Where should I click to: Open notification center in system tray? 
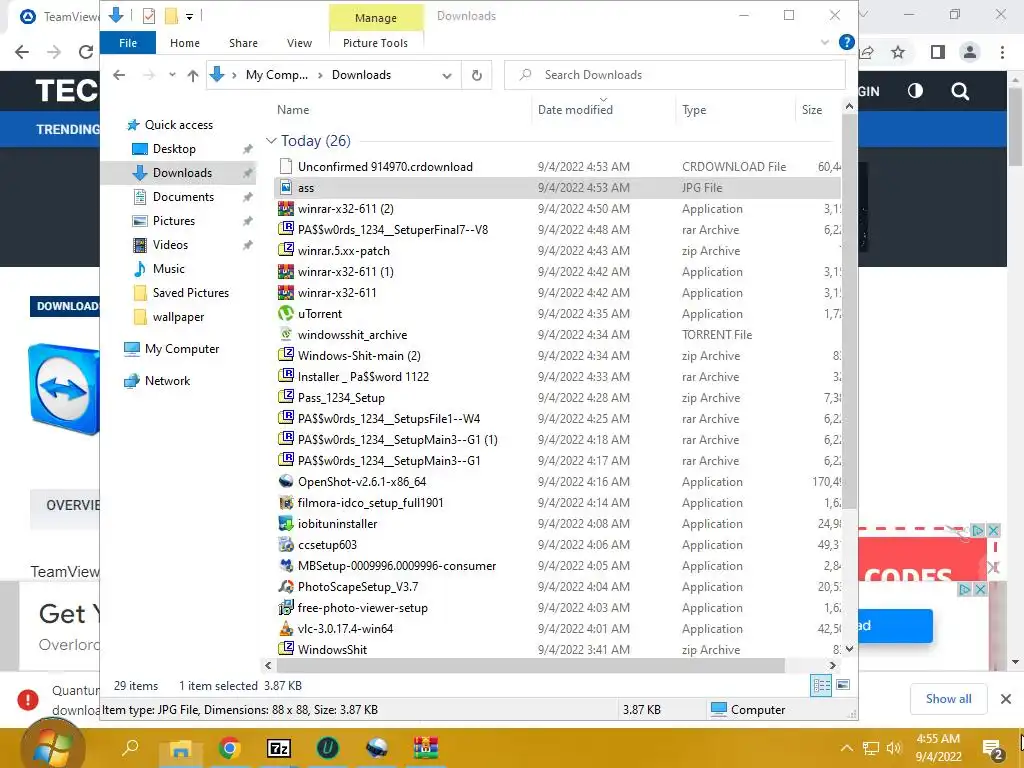point(992,749)
